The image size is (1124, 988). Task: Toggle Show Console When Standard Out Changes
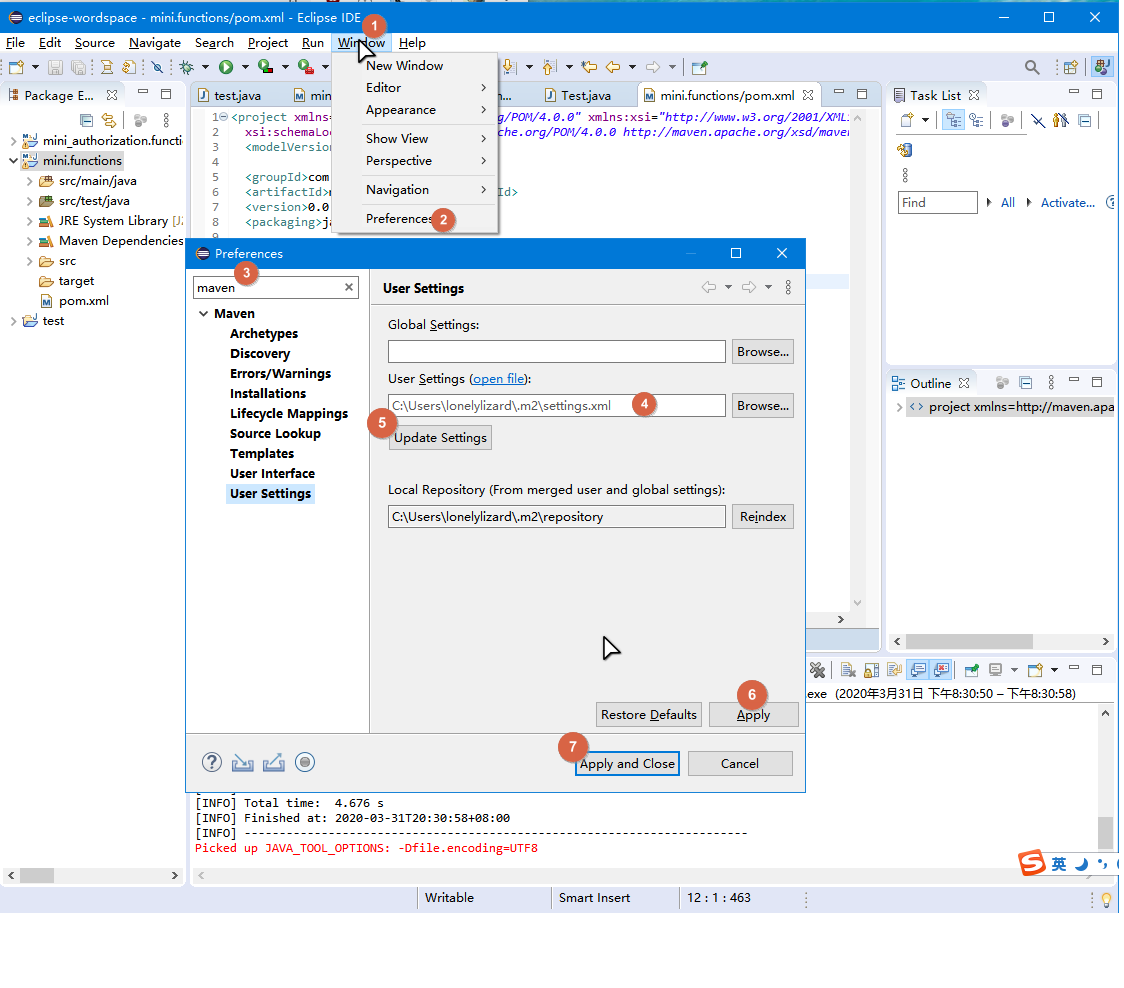click(918, 670)
